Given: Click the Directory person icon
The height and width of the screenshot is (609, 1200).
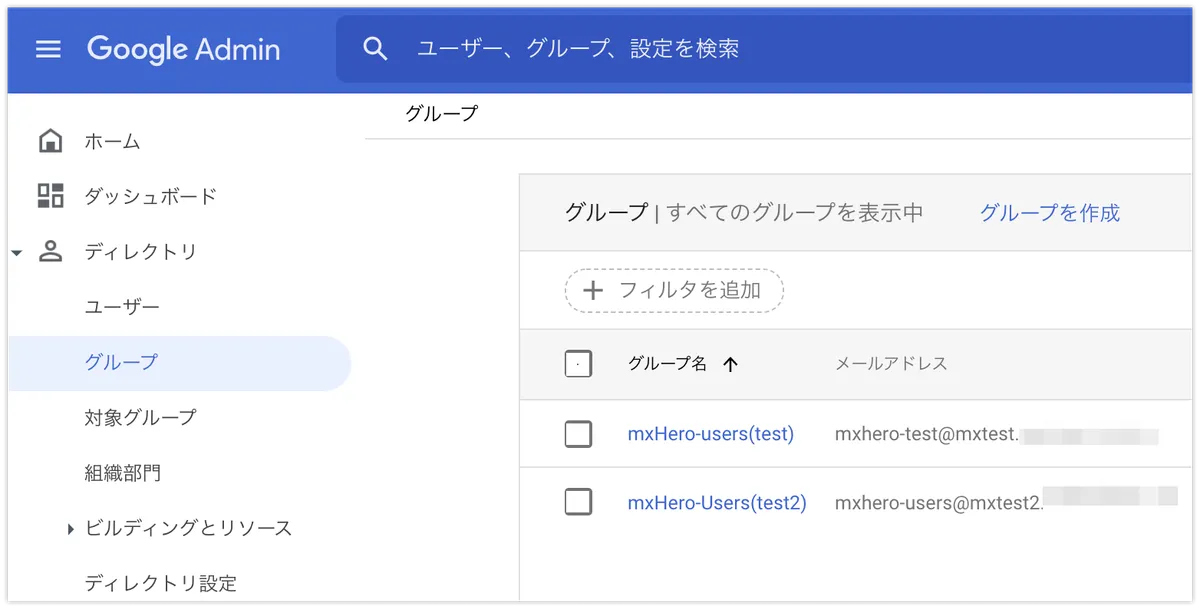Looking at the screenshot, I should pos(50,252).
